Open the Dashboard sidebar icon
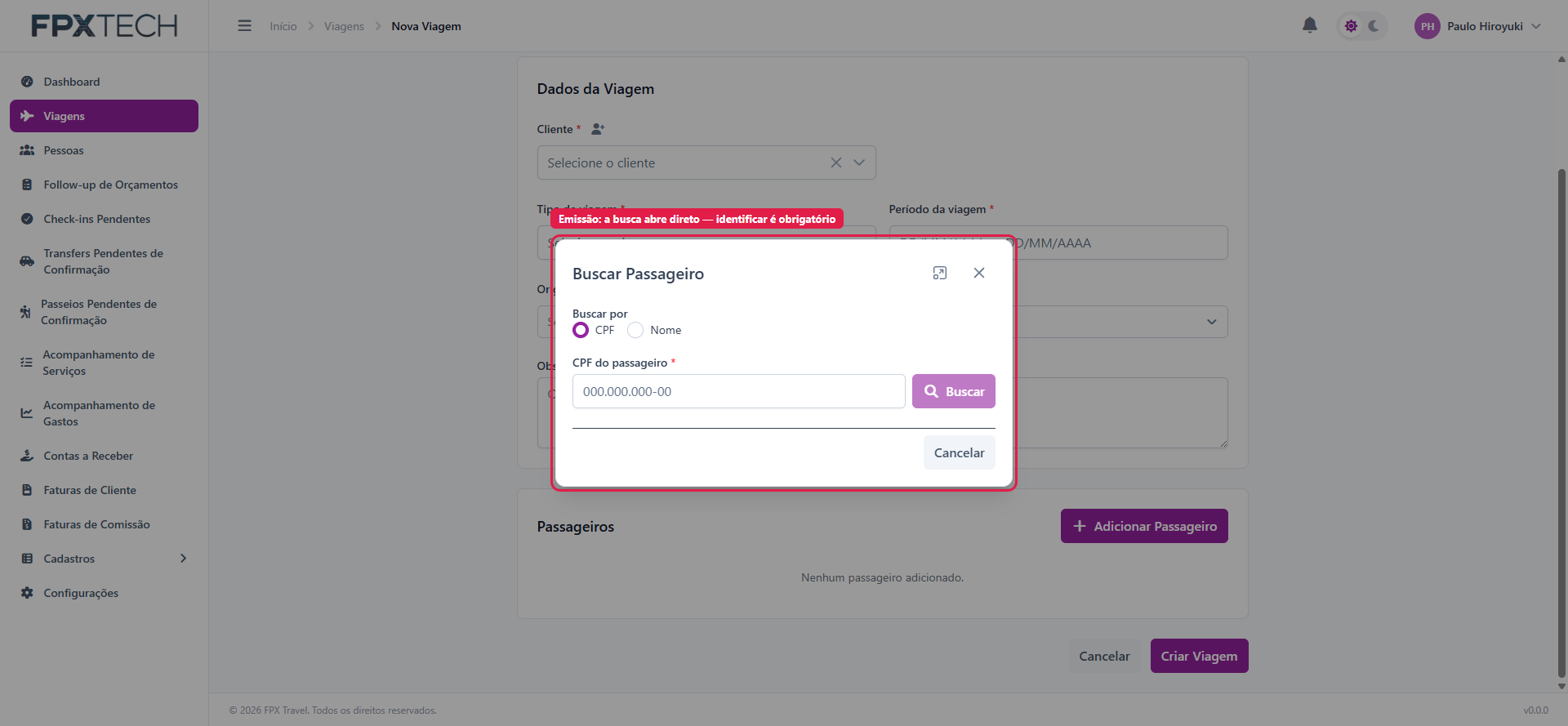 27,82
